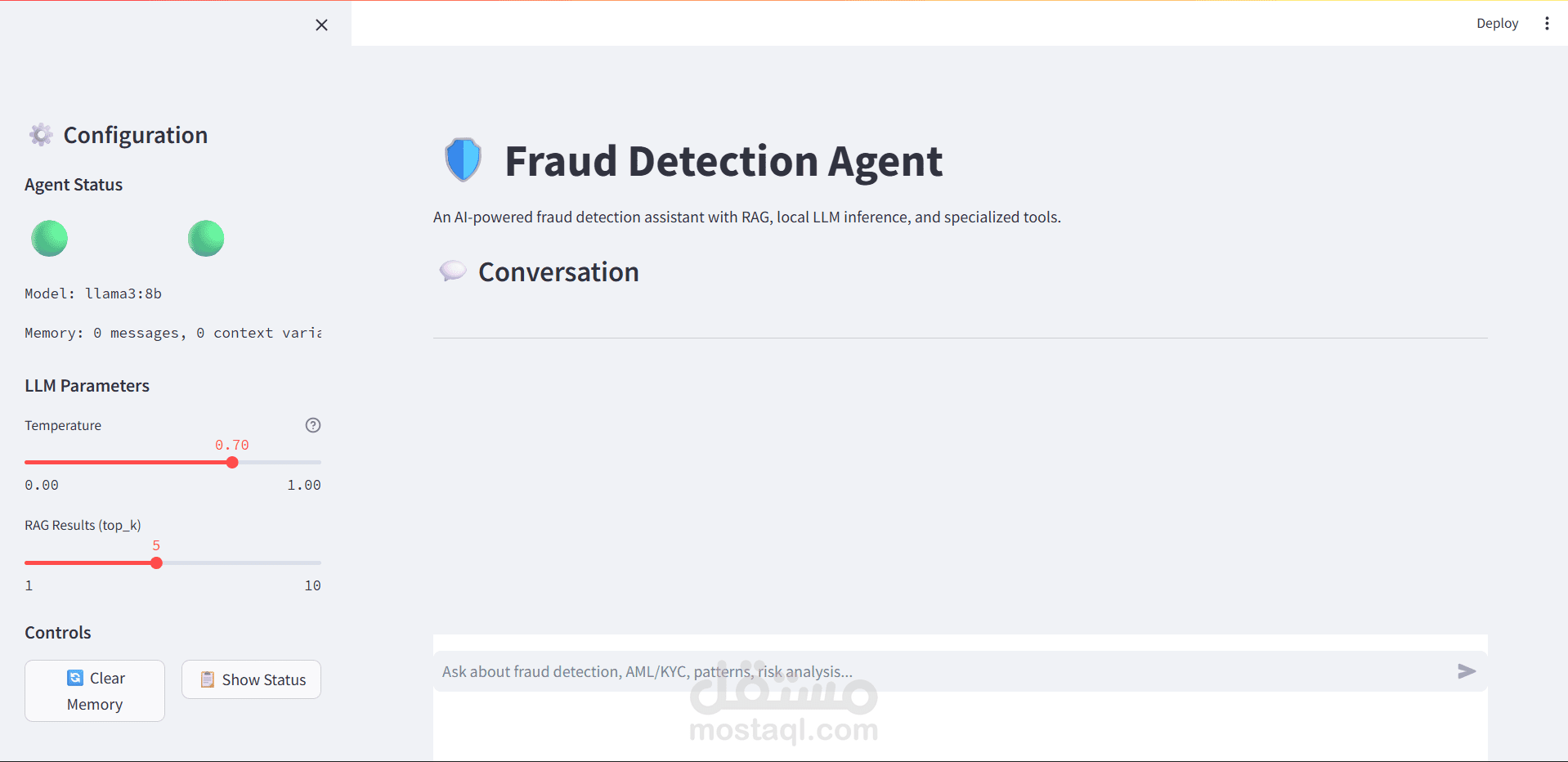Click the send arrow icon
1568x762 pixels.
tap(1466, 671)
